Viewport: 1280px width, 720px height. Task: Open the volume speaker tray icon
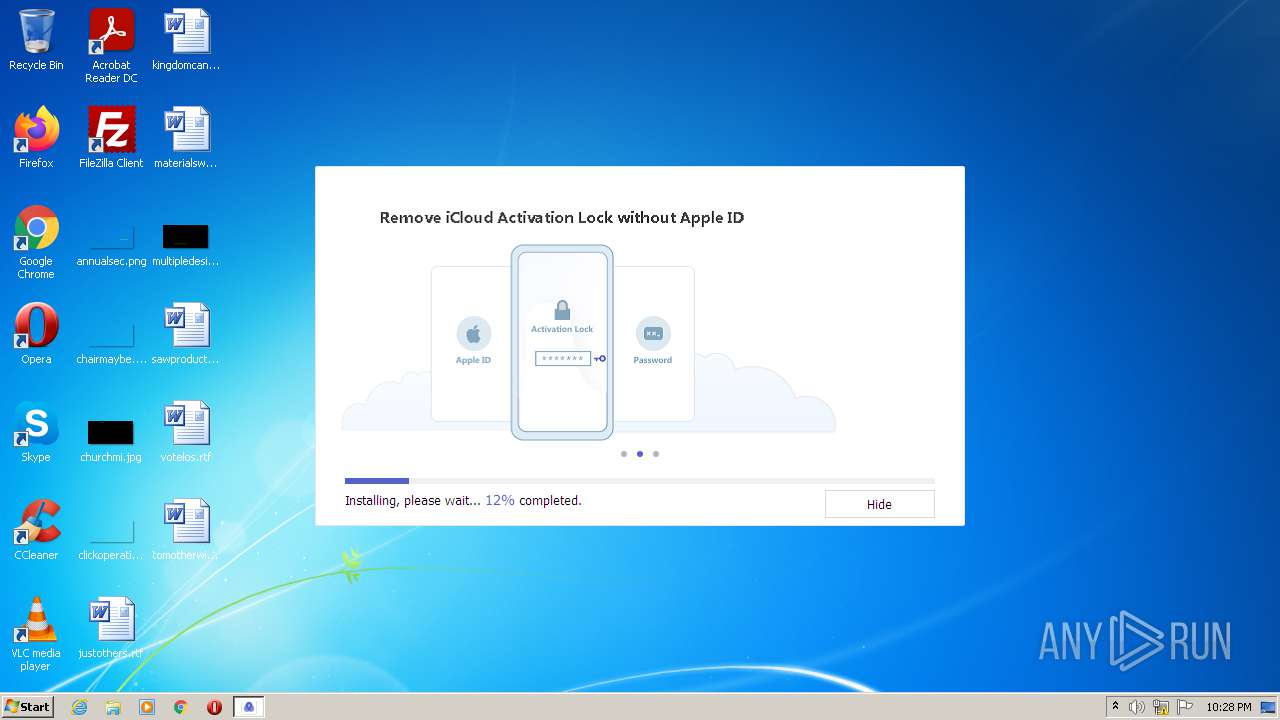click(1137, 707)
